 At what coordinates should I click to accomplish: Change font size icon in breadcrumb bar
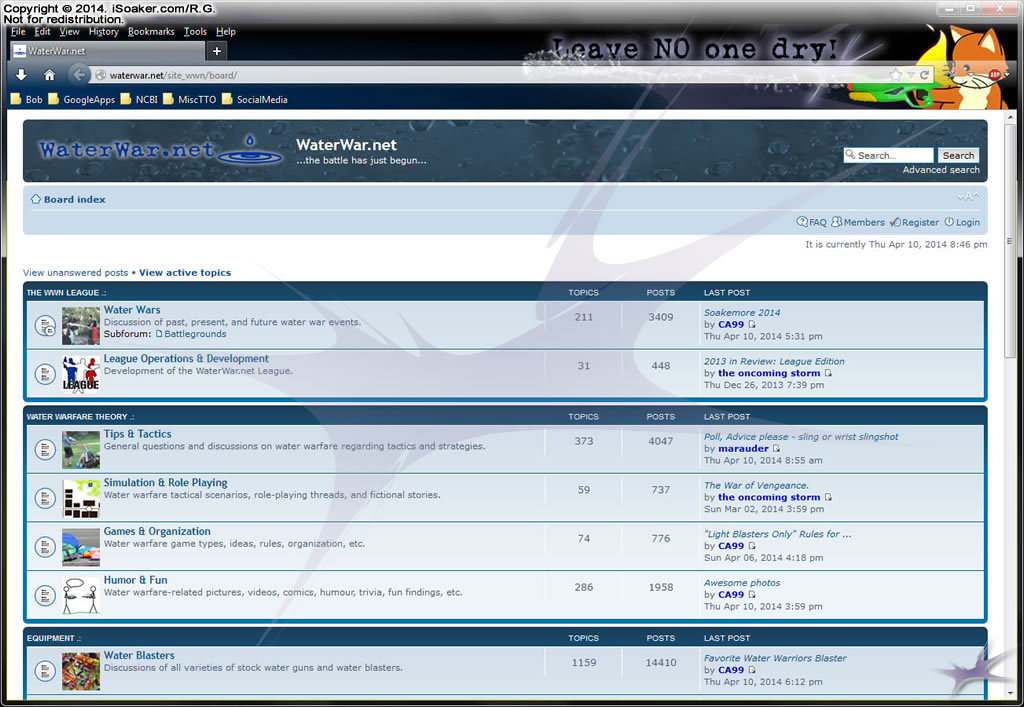[x=968, y=196]
